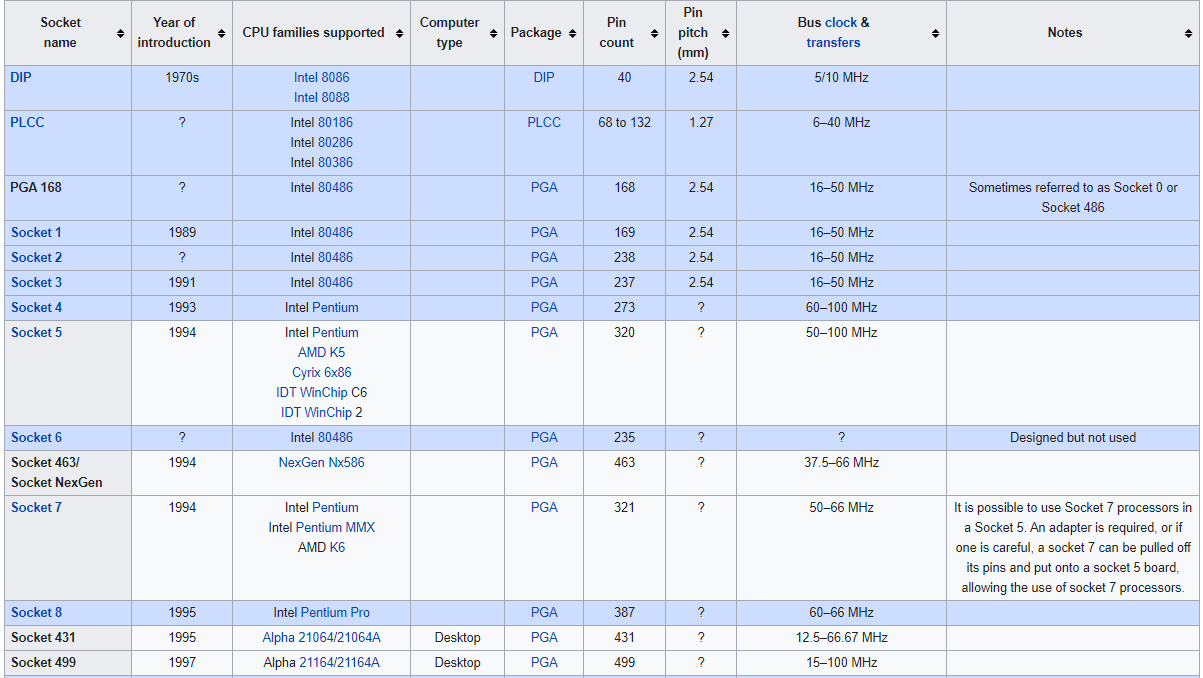The image size is (1203, 678).
Task: Select Desktop type in Socket 431 row
Action: [x=457, y=638]
